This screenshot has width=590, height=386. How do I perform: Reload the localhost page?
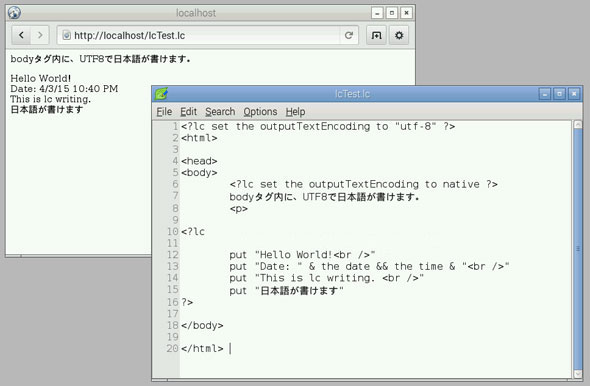(x=349, y=35)
